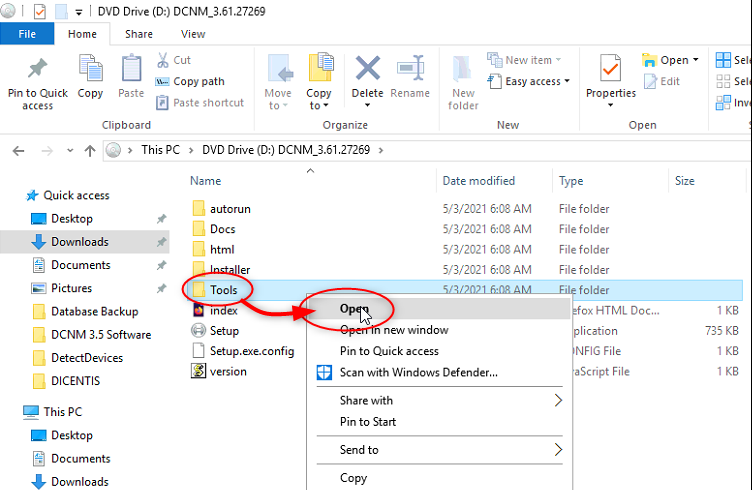Click DVD Drive (D:) breadcrumb segment
The height and width of the screenshot is (490, 752).
[286, 150]
